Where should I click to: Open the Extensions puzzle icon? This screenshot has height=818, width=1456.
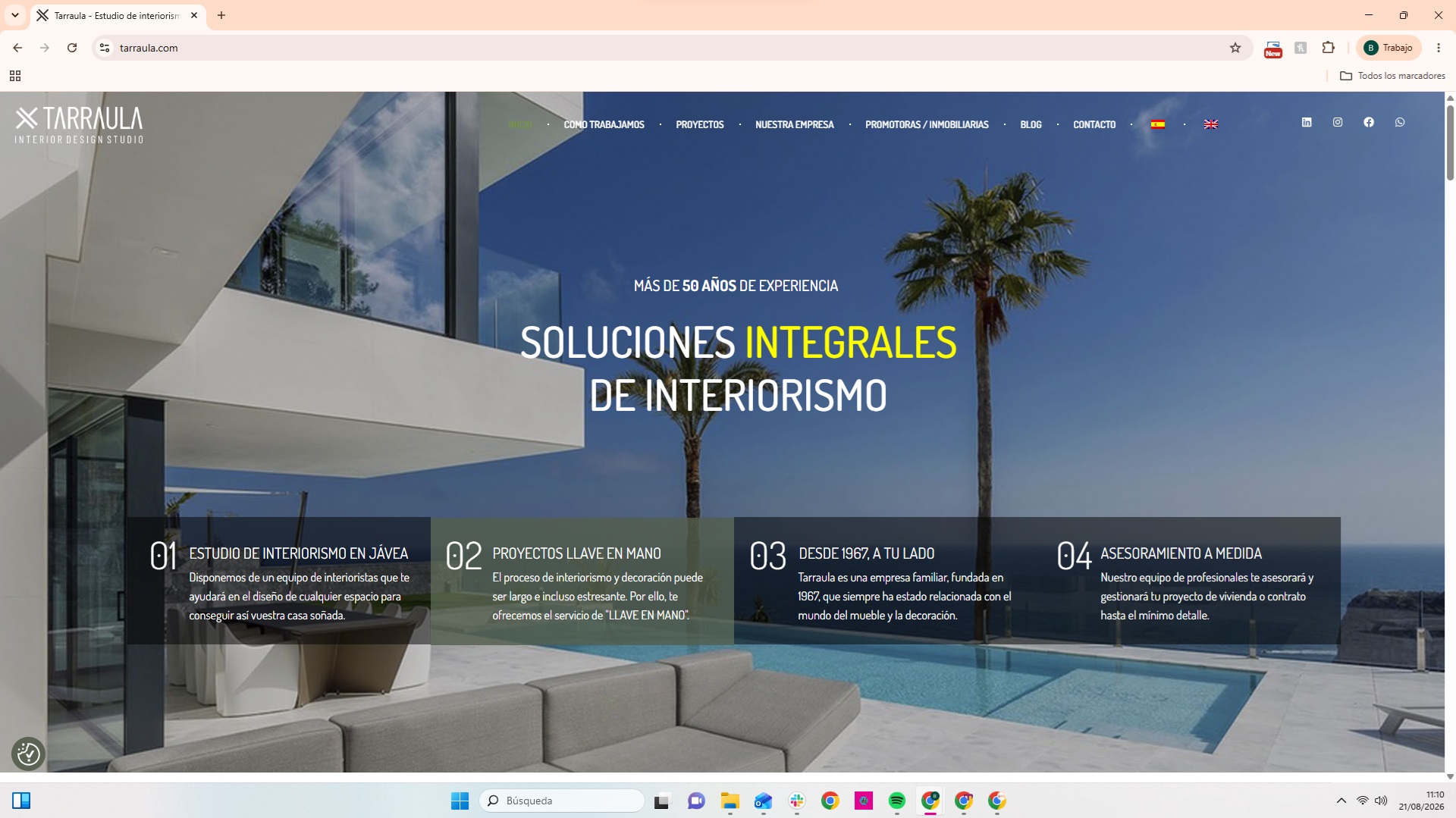coord(1329,48)
